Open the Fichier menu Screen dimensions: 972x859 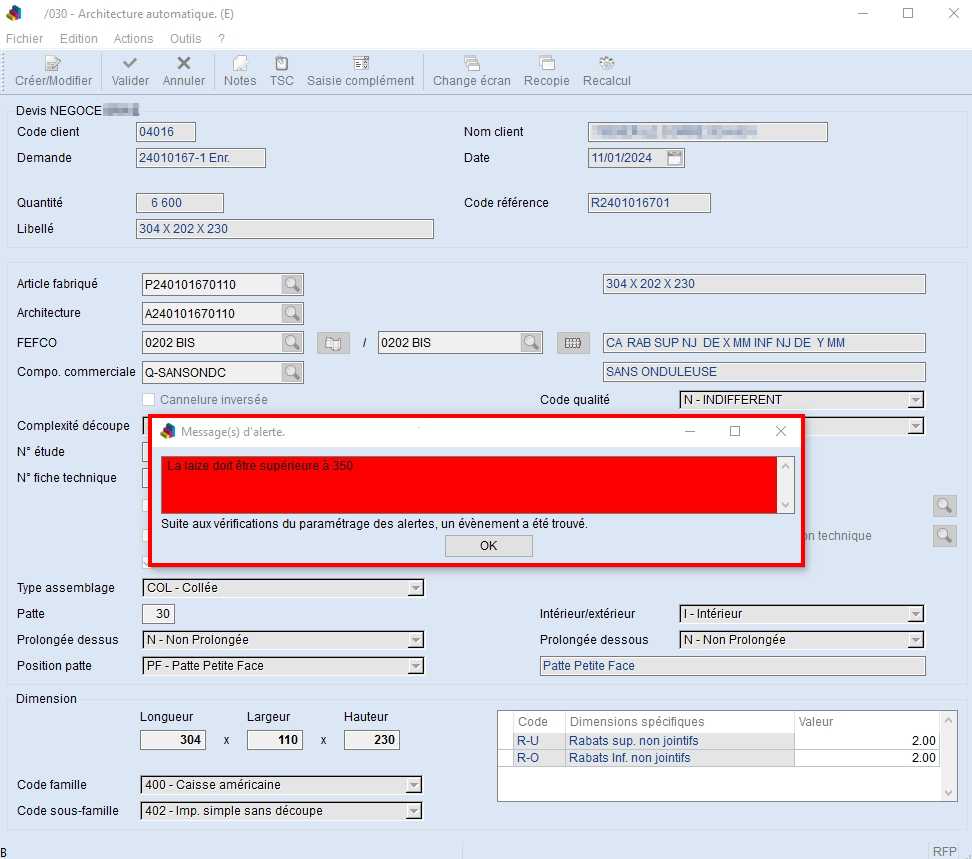point(24,39)
